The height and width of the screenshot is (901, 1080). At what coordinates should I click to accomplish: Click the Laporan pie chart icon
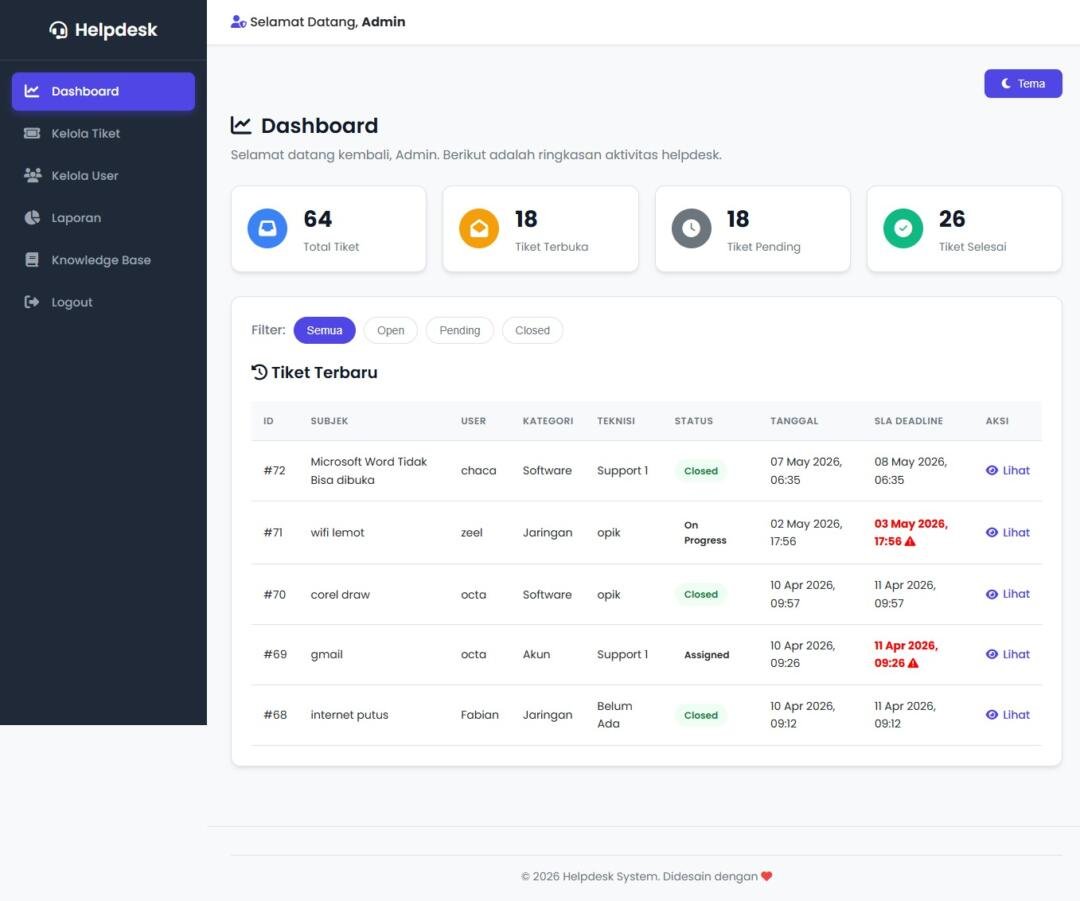click(32, 218)
